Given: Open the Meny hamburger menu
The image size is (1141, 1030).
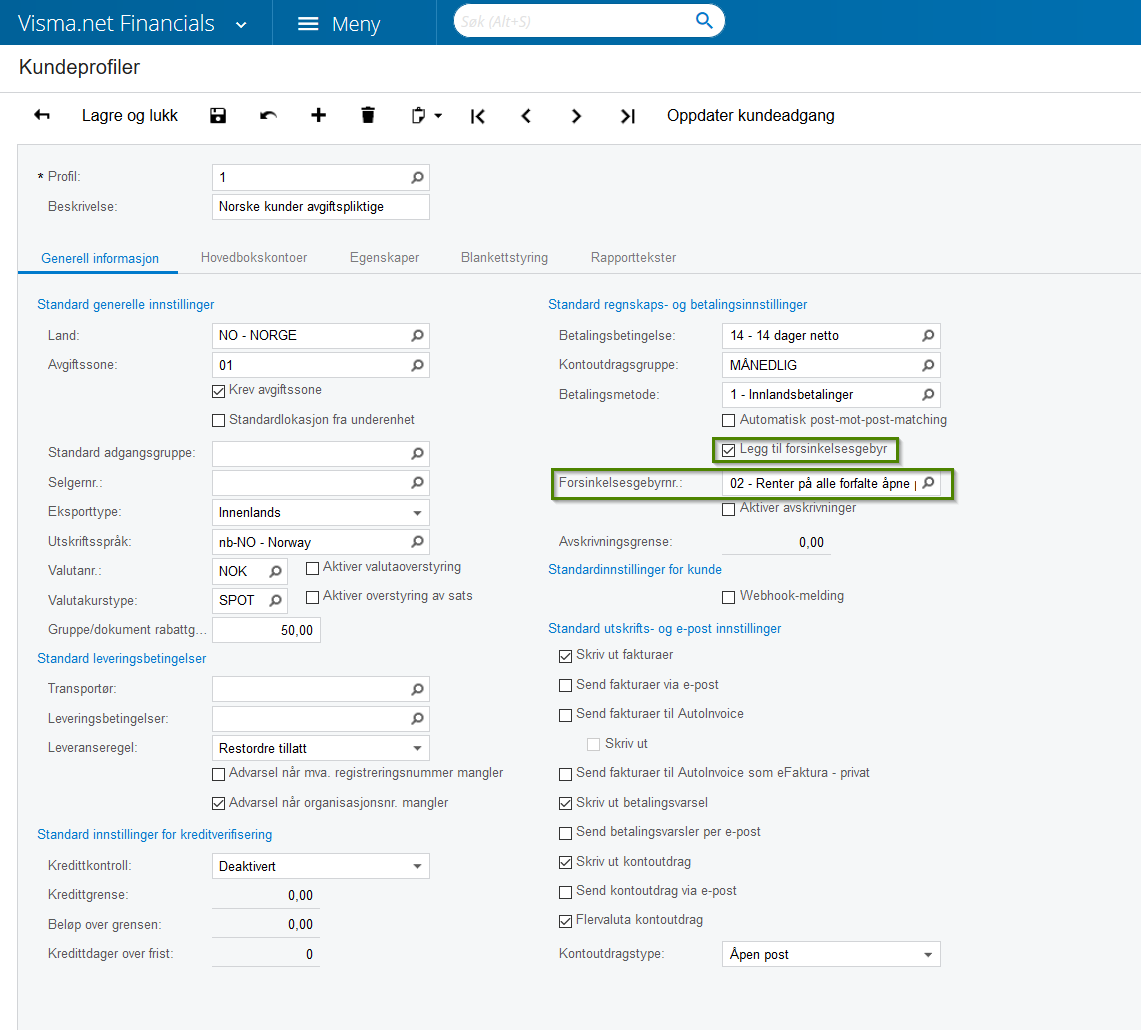Looking at the screenshot, I should 339,24.
